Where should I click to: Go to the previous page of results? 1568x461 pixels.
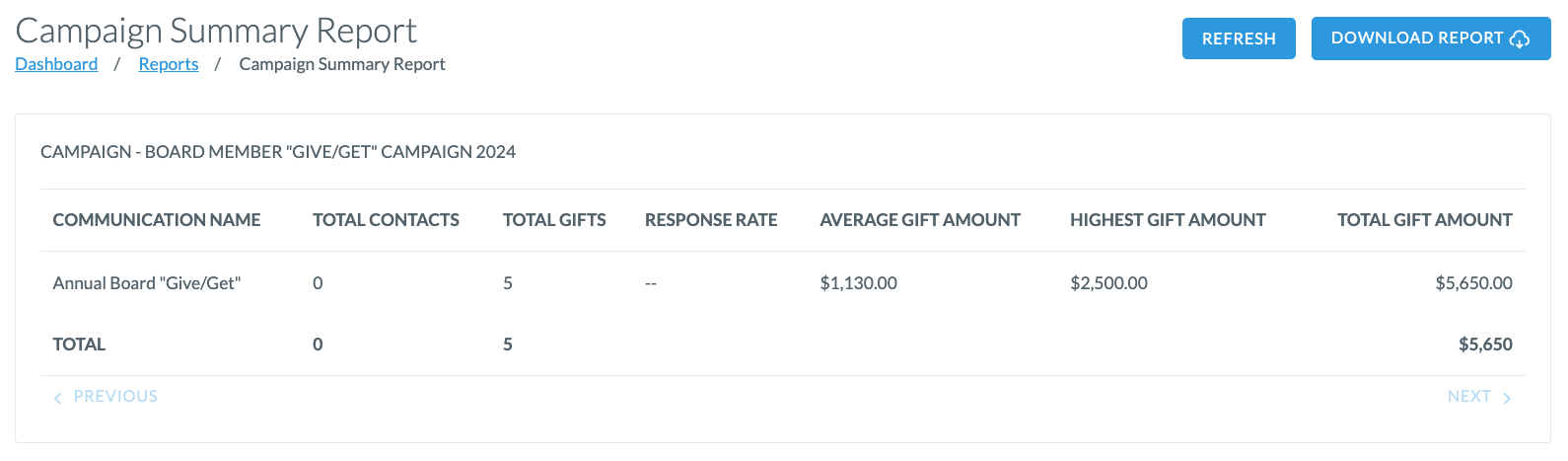[106, 397]
